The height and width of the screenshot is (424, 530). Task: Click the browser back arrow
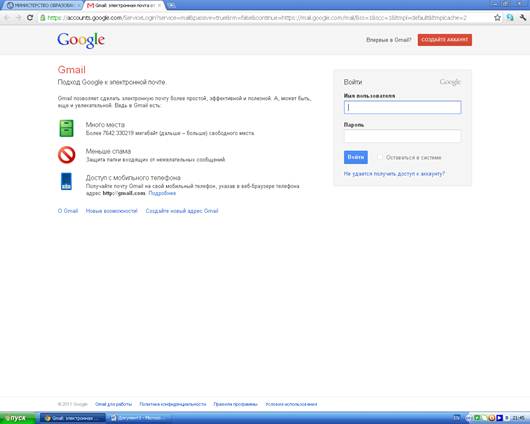point(7,18)
